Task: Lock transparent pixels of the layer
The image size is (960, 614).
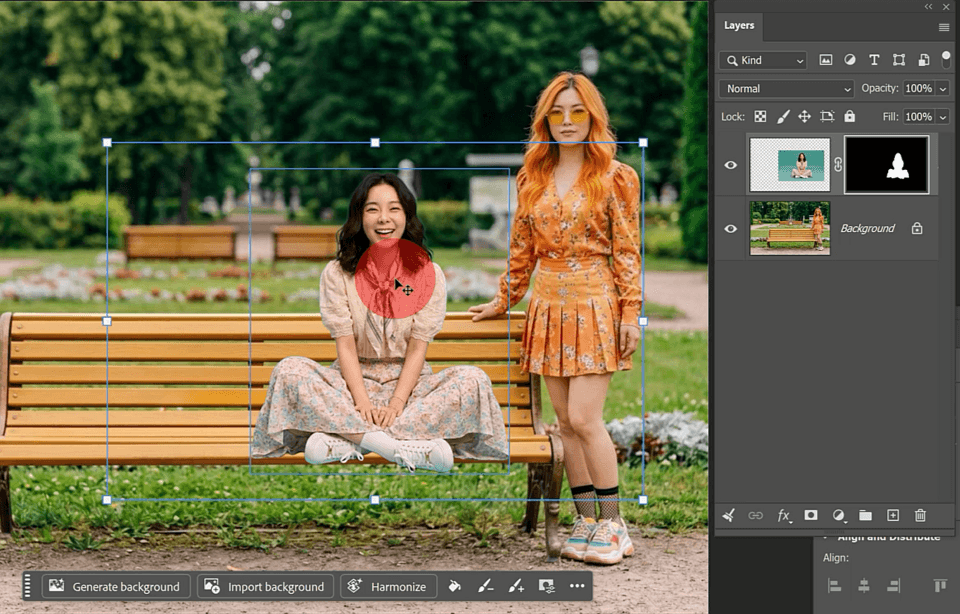Action: [x=760, y=116]
